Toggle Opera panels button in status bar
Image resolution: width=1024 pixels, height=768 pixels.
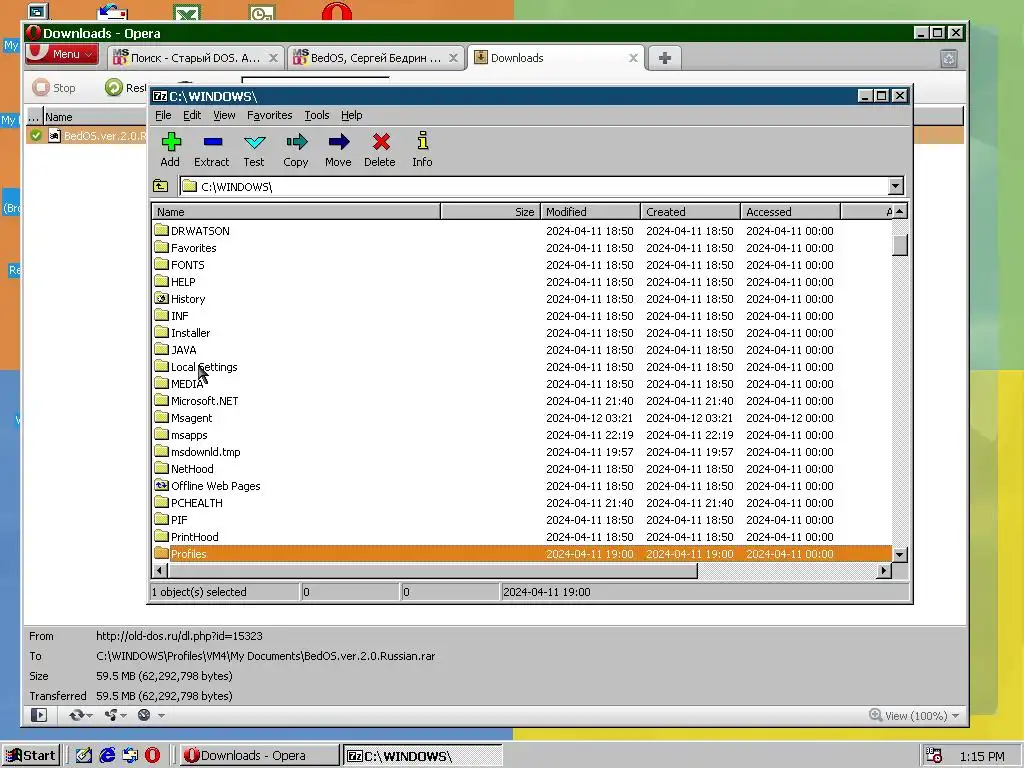pyautogui.click(x=39, y=715)
